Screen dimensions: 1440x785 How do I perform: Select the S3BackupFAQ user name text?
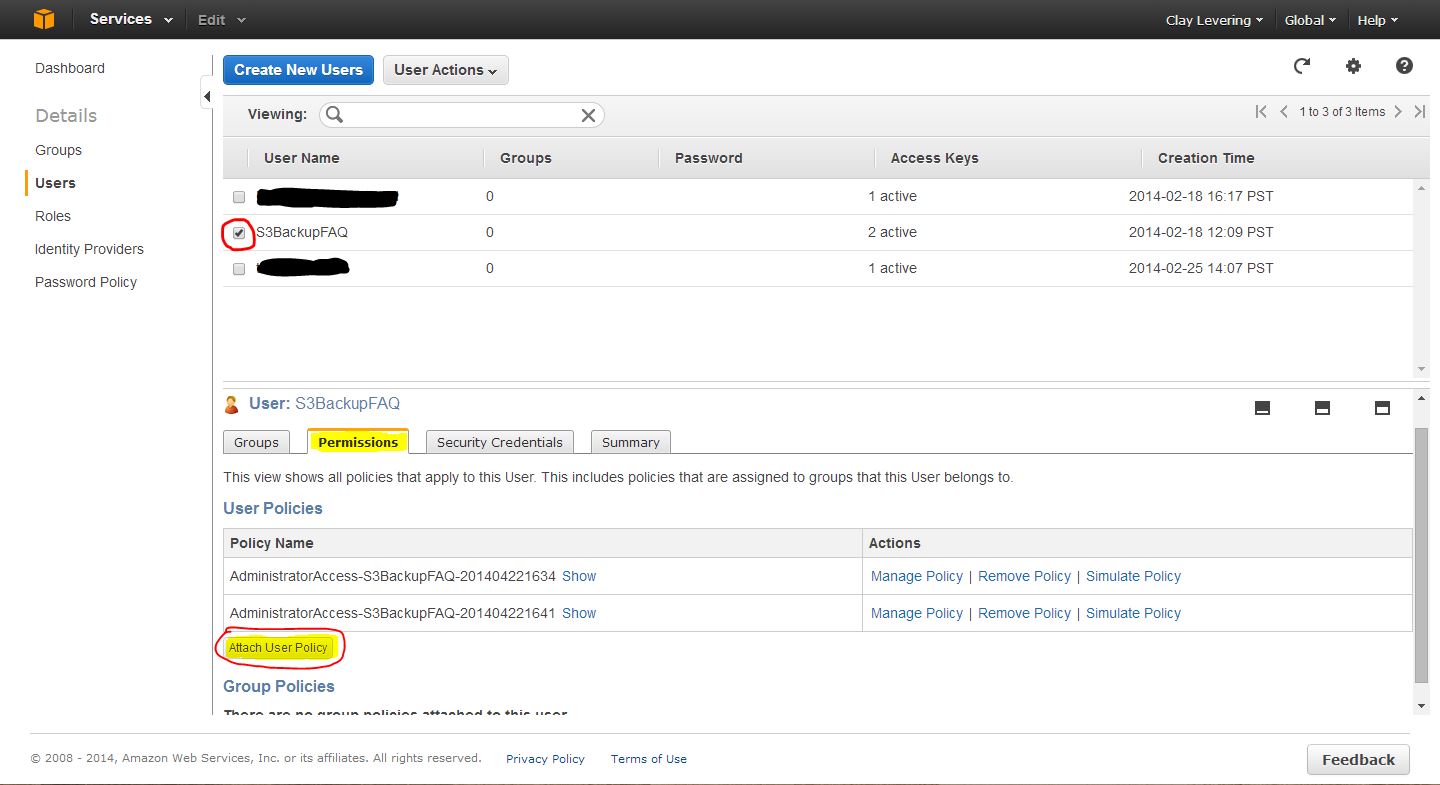[x=302, y=232]
